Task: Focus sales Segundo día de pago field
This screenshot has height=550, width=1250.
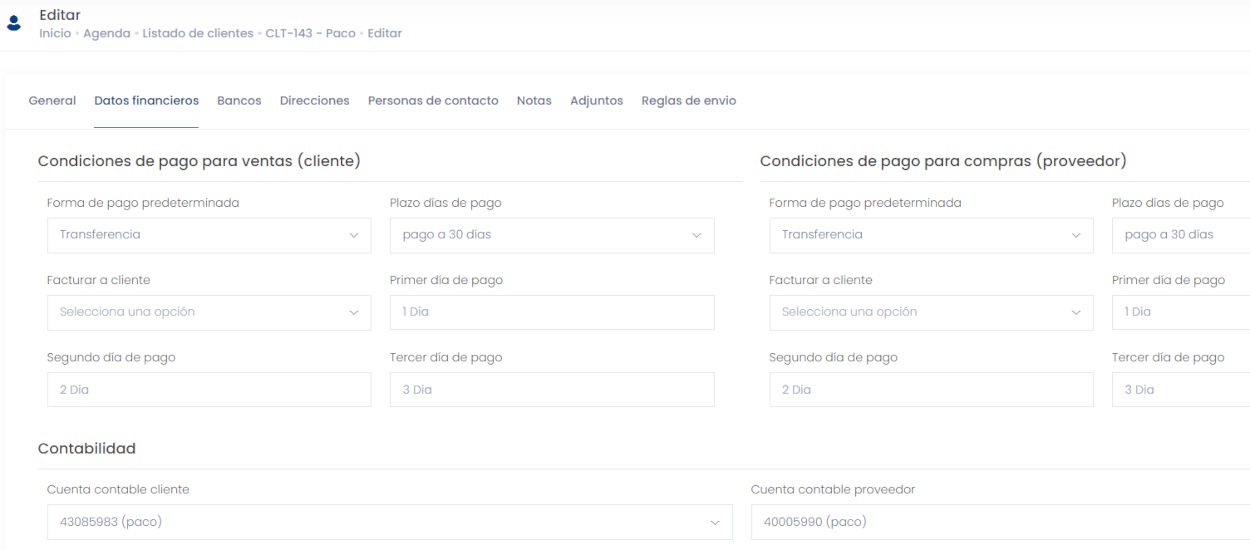Action: tap(208, 390)
